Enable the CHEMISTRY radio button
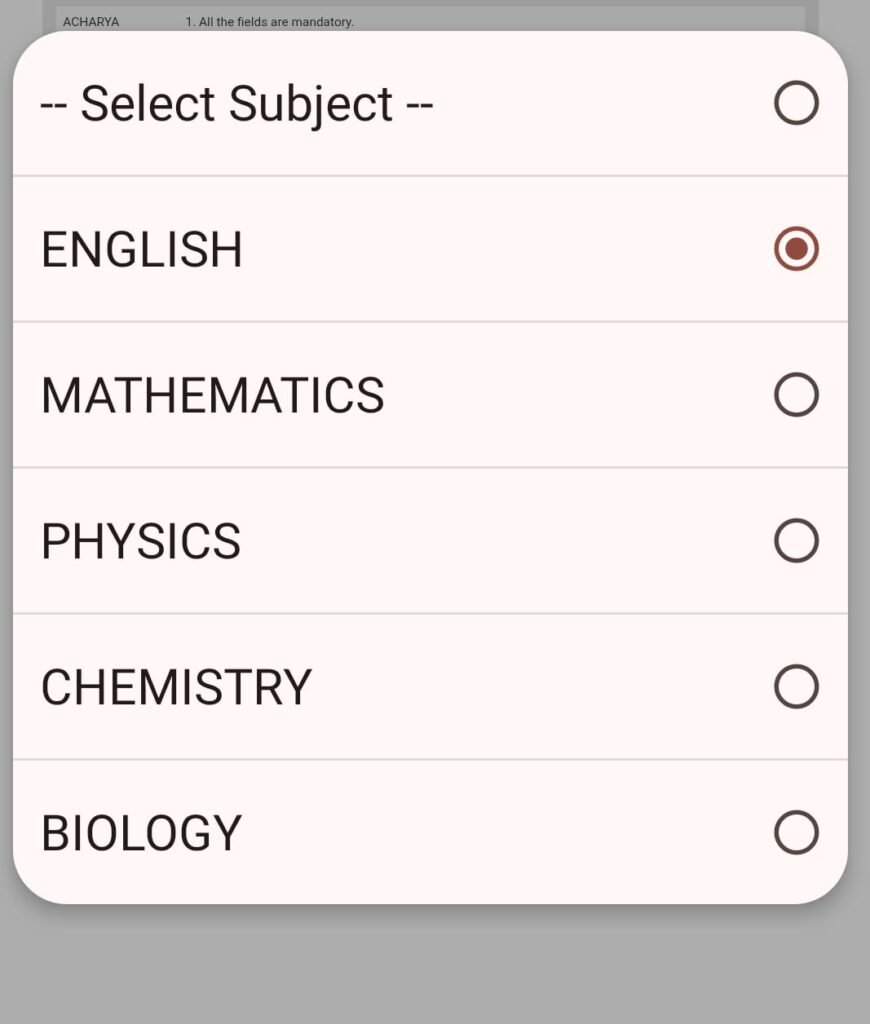Image resolution: width=870 pixels, height=1024 pixels. coord(796,687)
